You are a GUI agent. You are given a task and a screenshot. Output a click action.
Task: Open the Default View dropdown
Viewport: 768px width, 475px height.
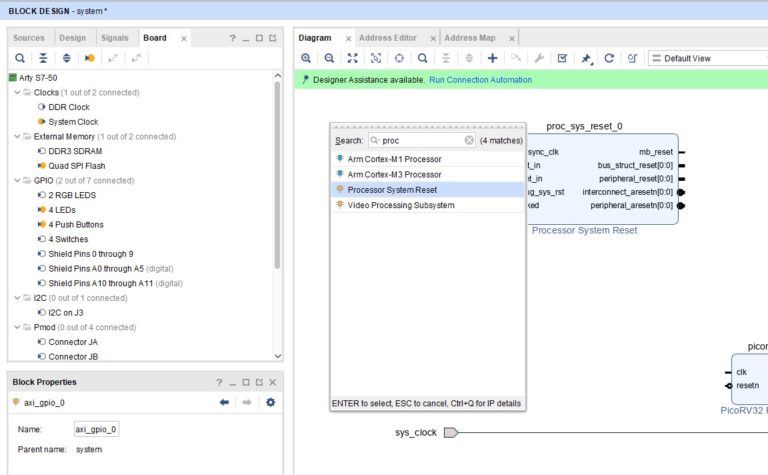coord(708,58)
